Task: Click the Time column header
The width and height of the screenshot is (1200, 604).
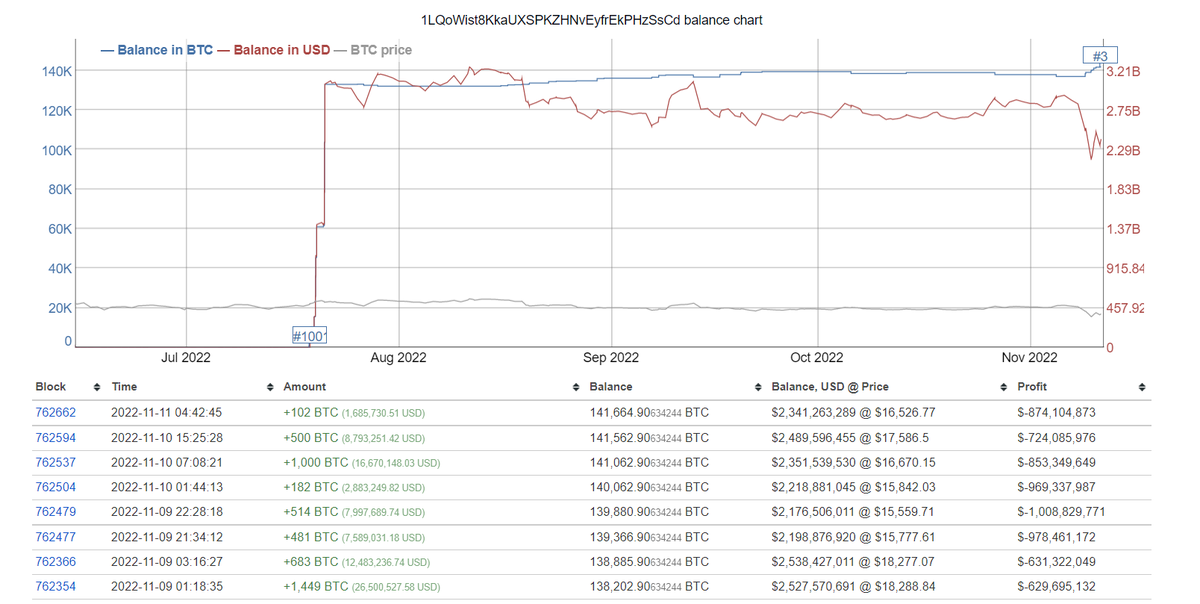Action: point(124,387)
